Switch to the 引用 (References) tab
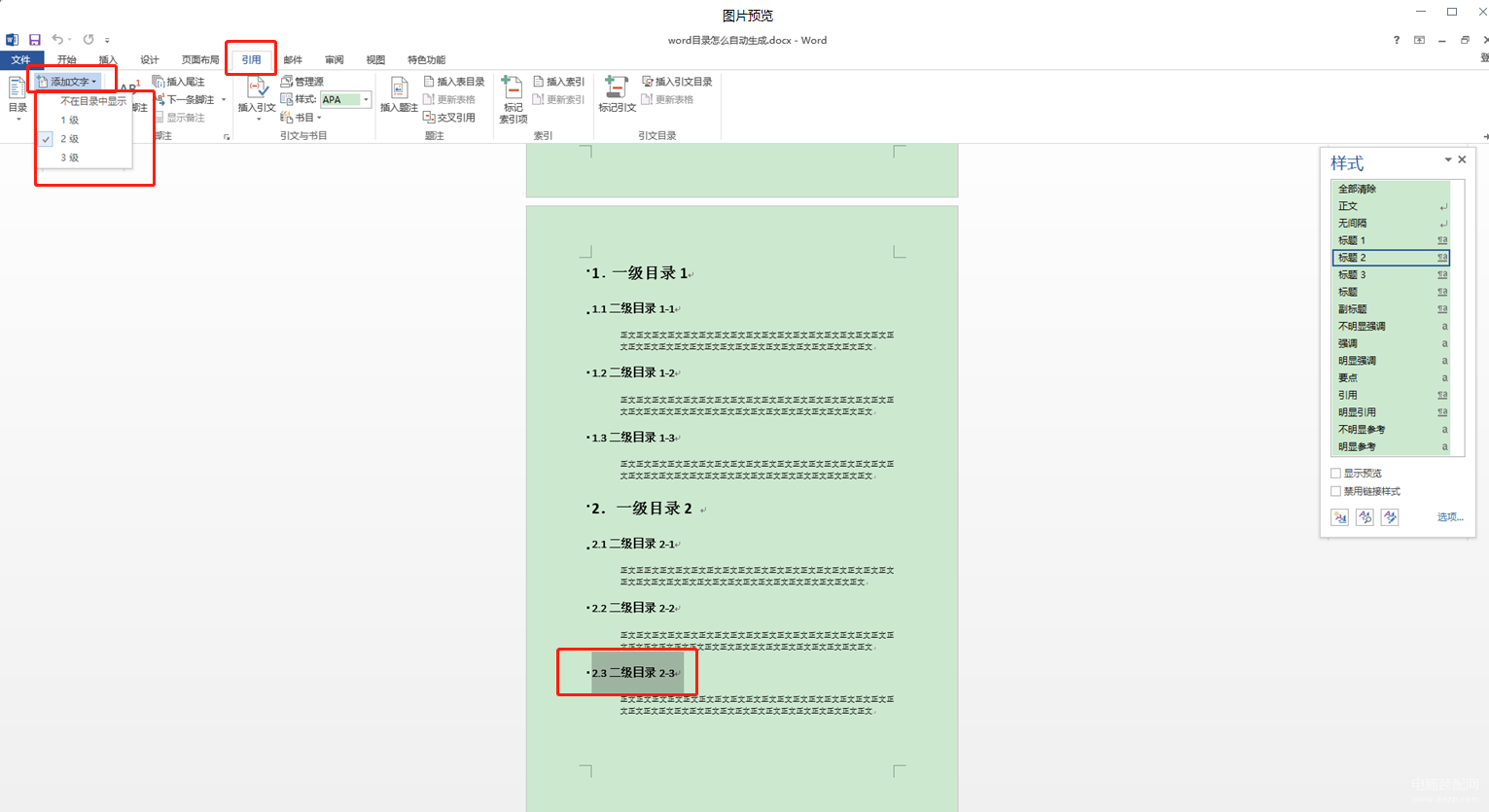Viewport: 1489px width, 812px height. point(251,59)
